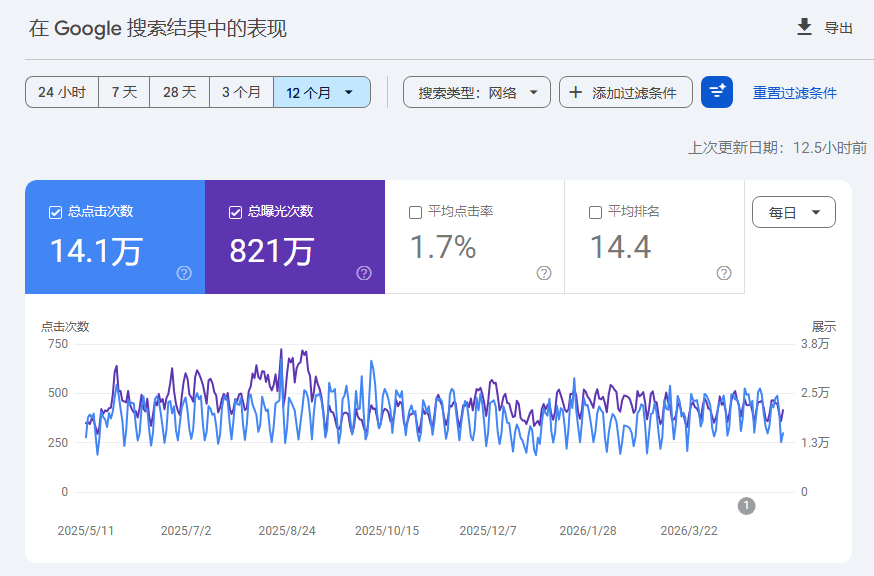The image size is (874, 576).
Task: Enable the 平均排名 checkbox
Action: [x=595, y=212]
